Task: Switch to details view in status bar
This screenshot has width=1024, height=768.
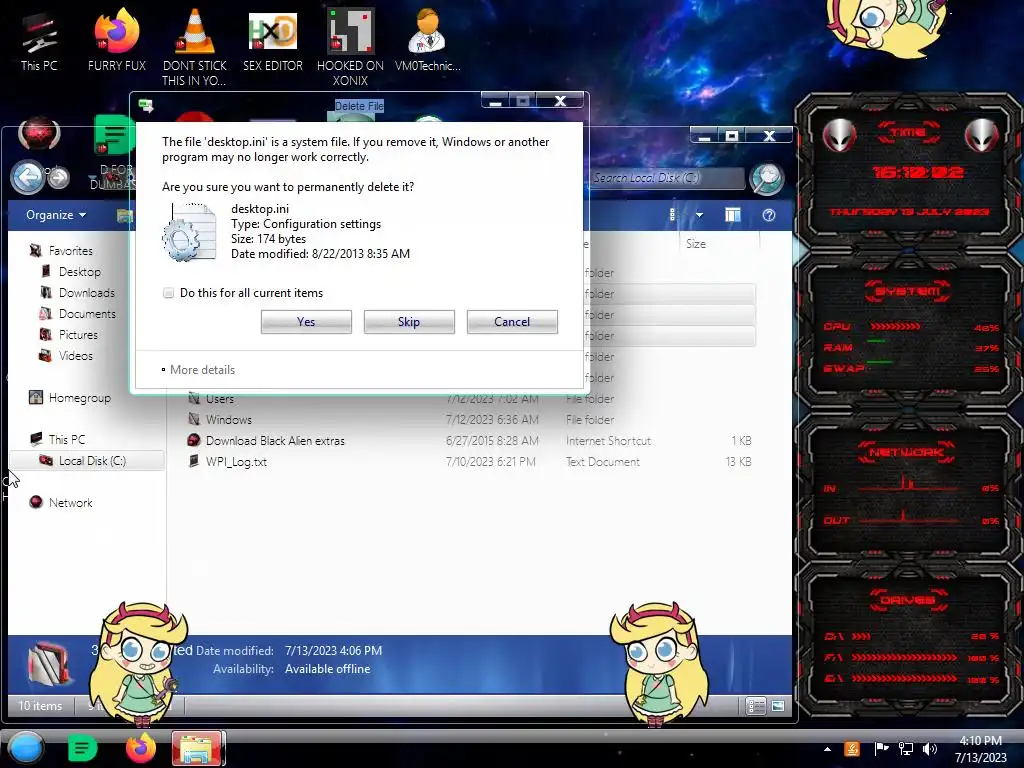Action: pyautogui.click(x=756, y=706)
